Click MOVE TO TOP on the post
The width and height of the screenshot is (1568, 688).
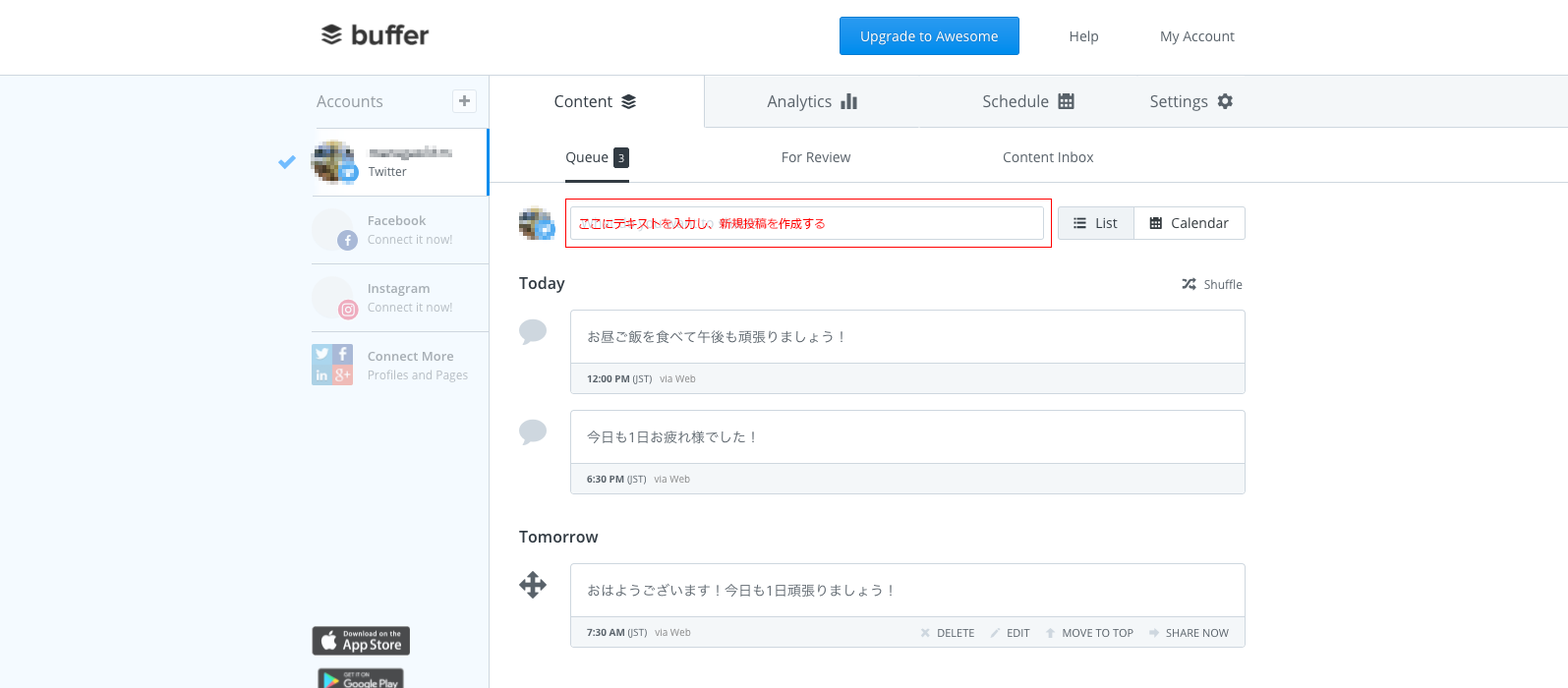point(1097,633)
